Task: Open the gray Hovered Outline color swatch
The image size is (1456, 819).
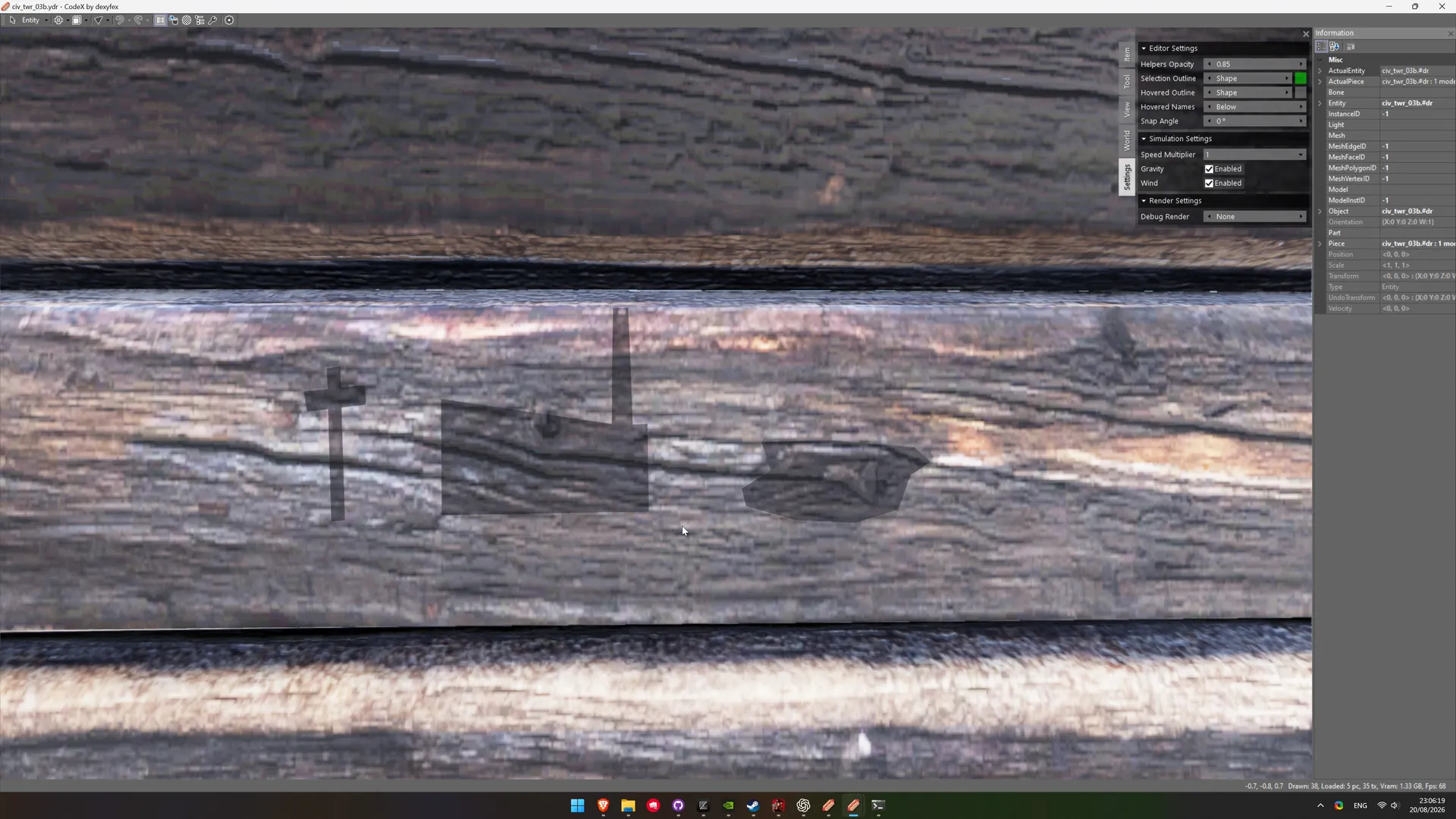Action: point(1301,93)
